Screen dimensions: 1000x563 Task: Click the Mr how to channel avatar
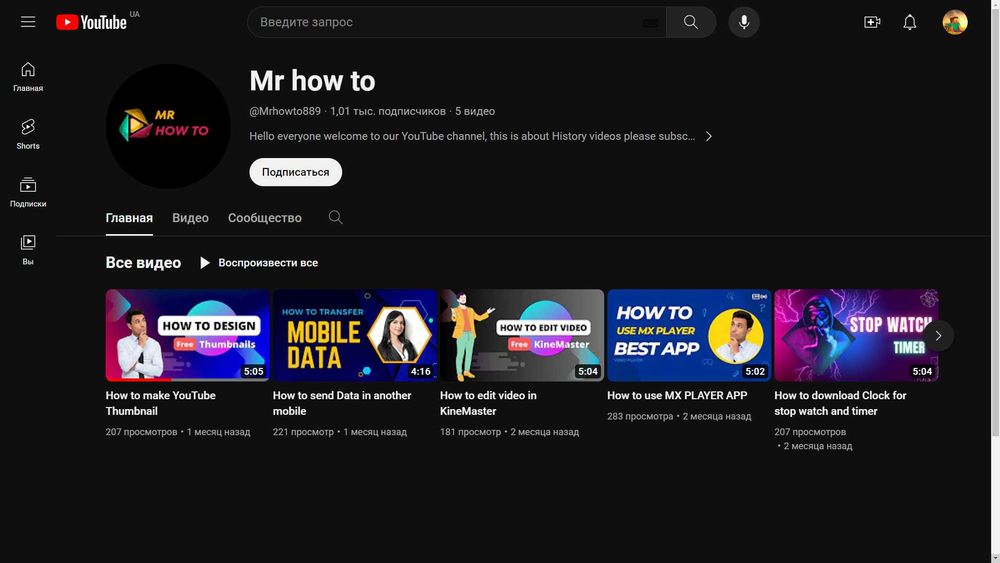(x=168, y=126)
